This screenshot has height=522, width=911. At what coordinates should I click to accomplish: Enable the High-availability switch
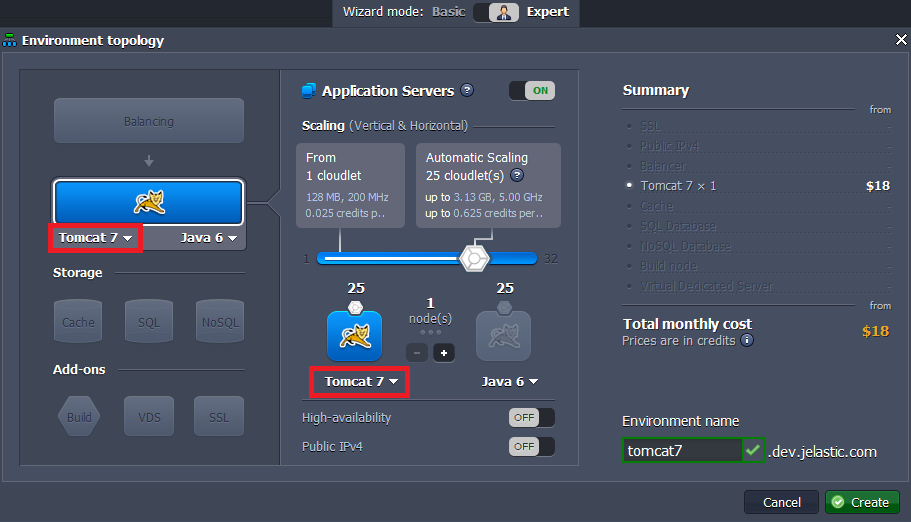tap(531, 417)
